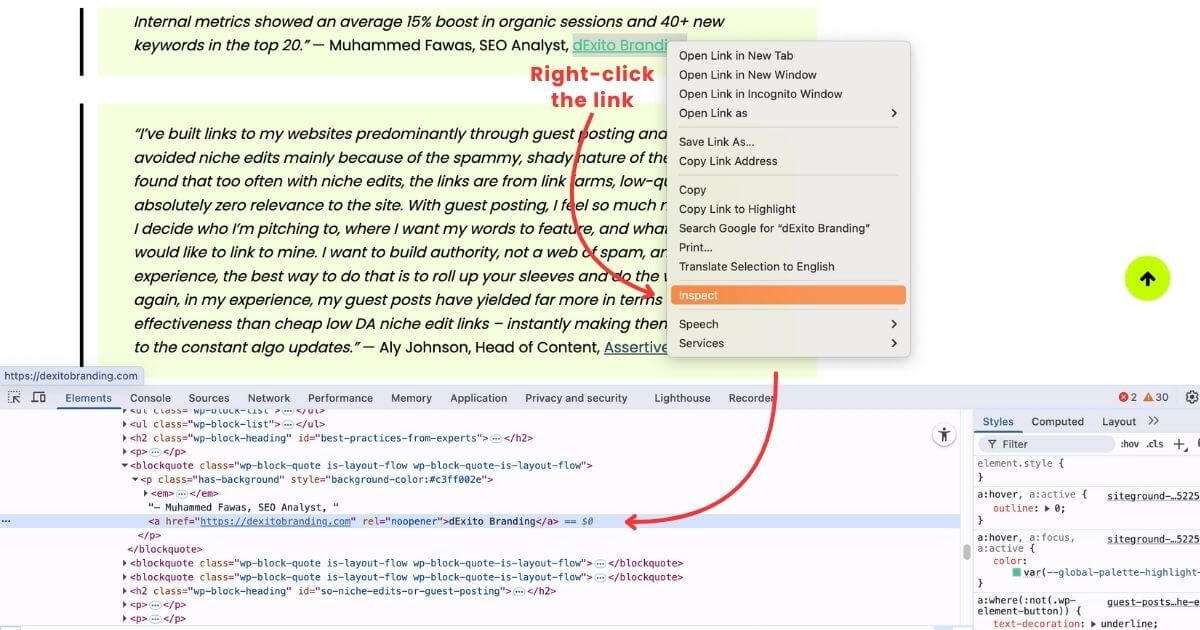
Task: Switch to the Console tab
Action: click(x=150, y=397)
